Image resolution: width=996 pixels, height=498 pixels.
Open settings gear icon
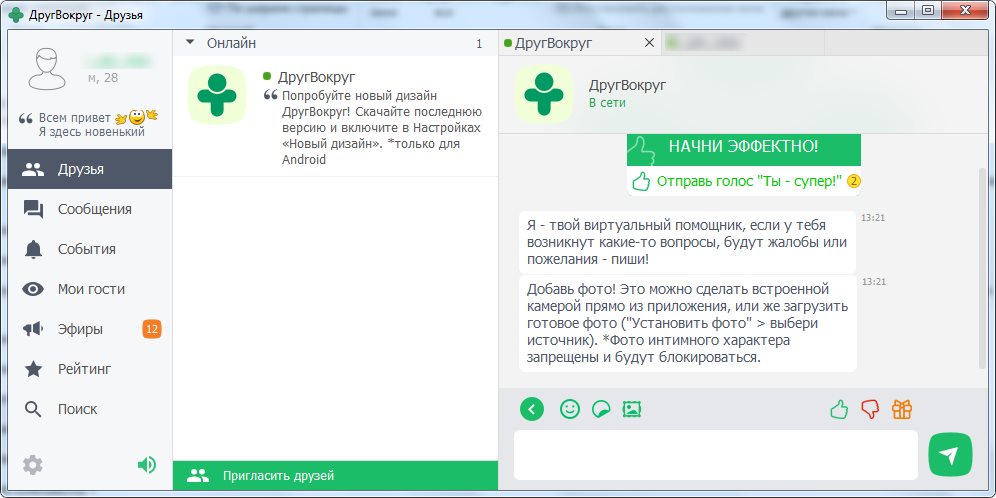(x=32, y=466)
